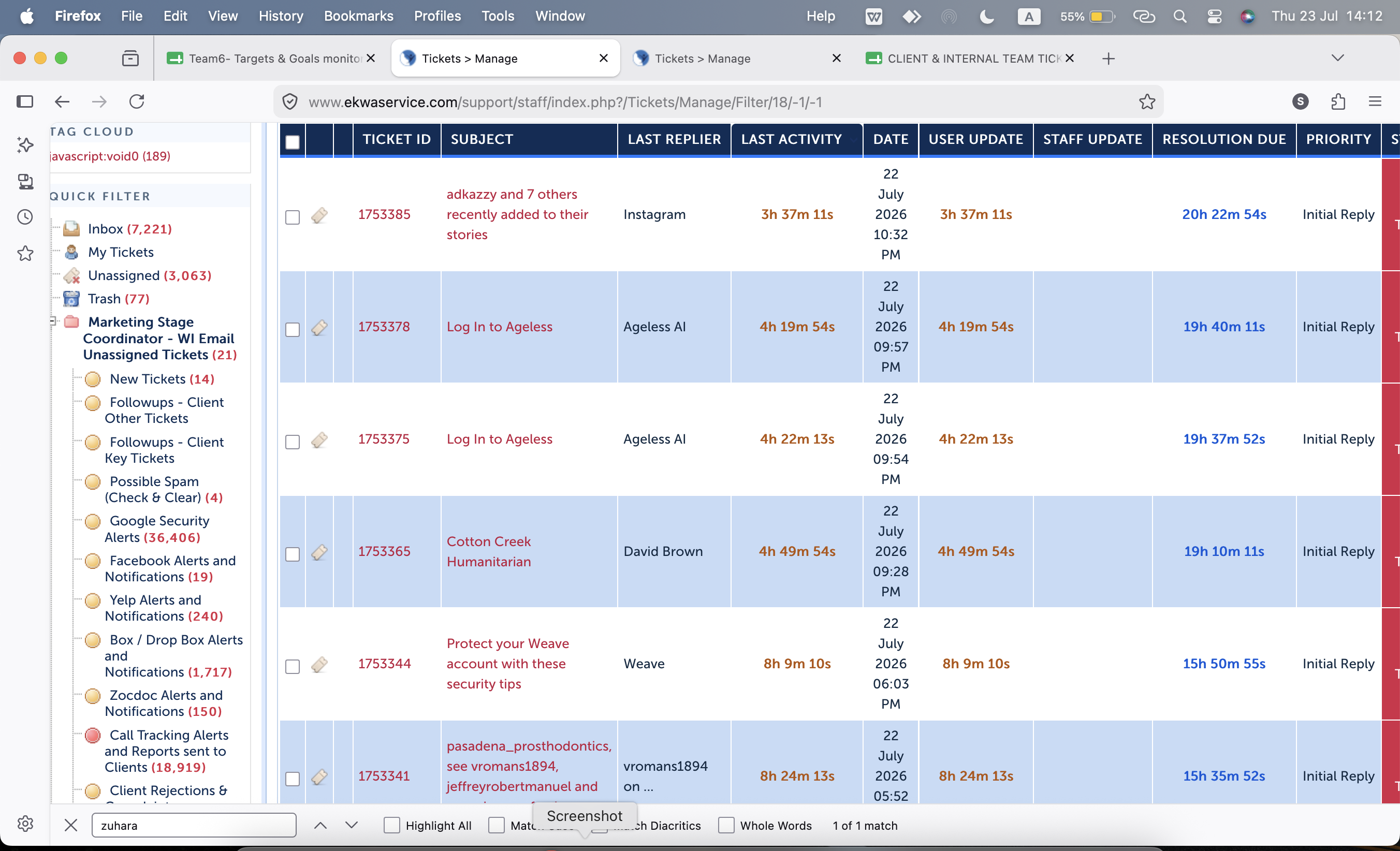Open the Bookmarks star sidebar icon
Image resolution: width=1400 pixels, height=851 pixels.
pos(25,253)
